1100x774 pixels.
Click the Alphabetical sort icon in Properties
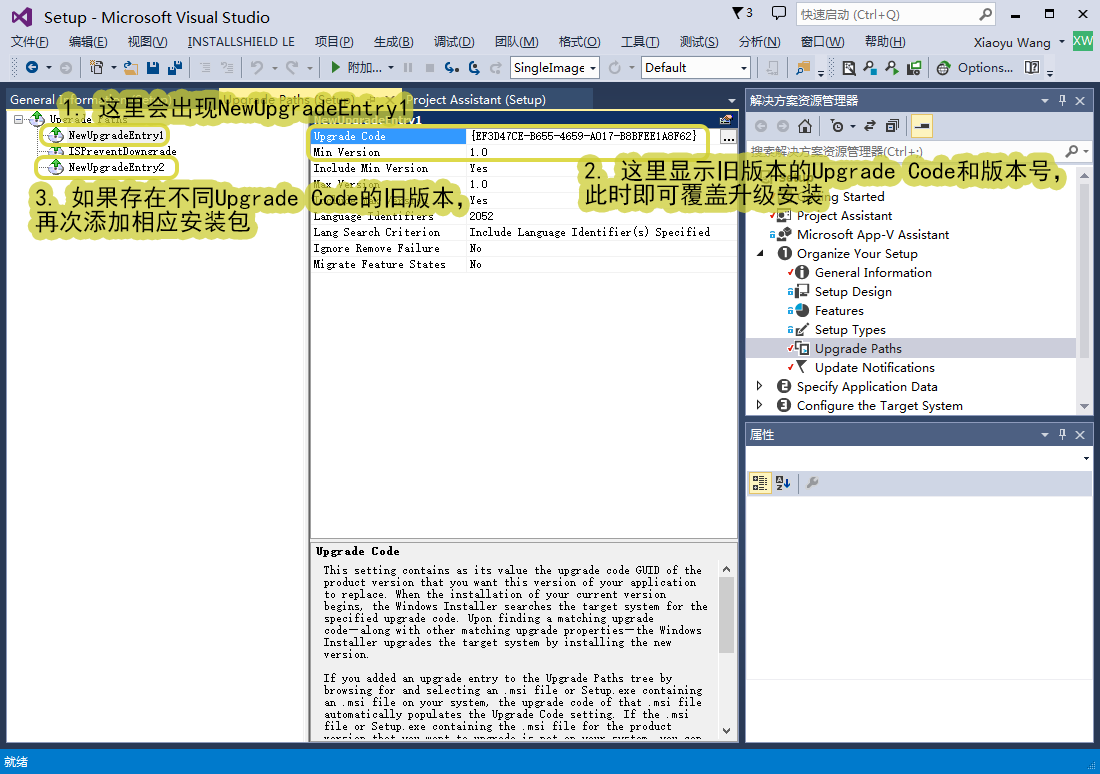783,483
